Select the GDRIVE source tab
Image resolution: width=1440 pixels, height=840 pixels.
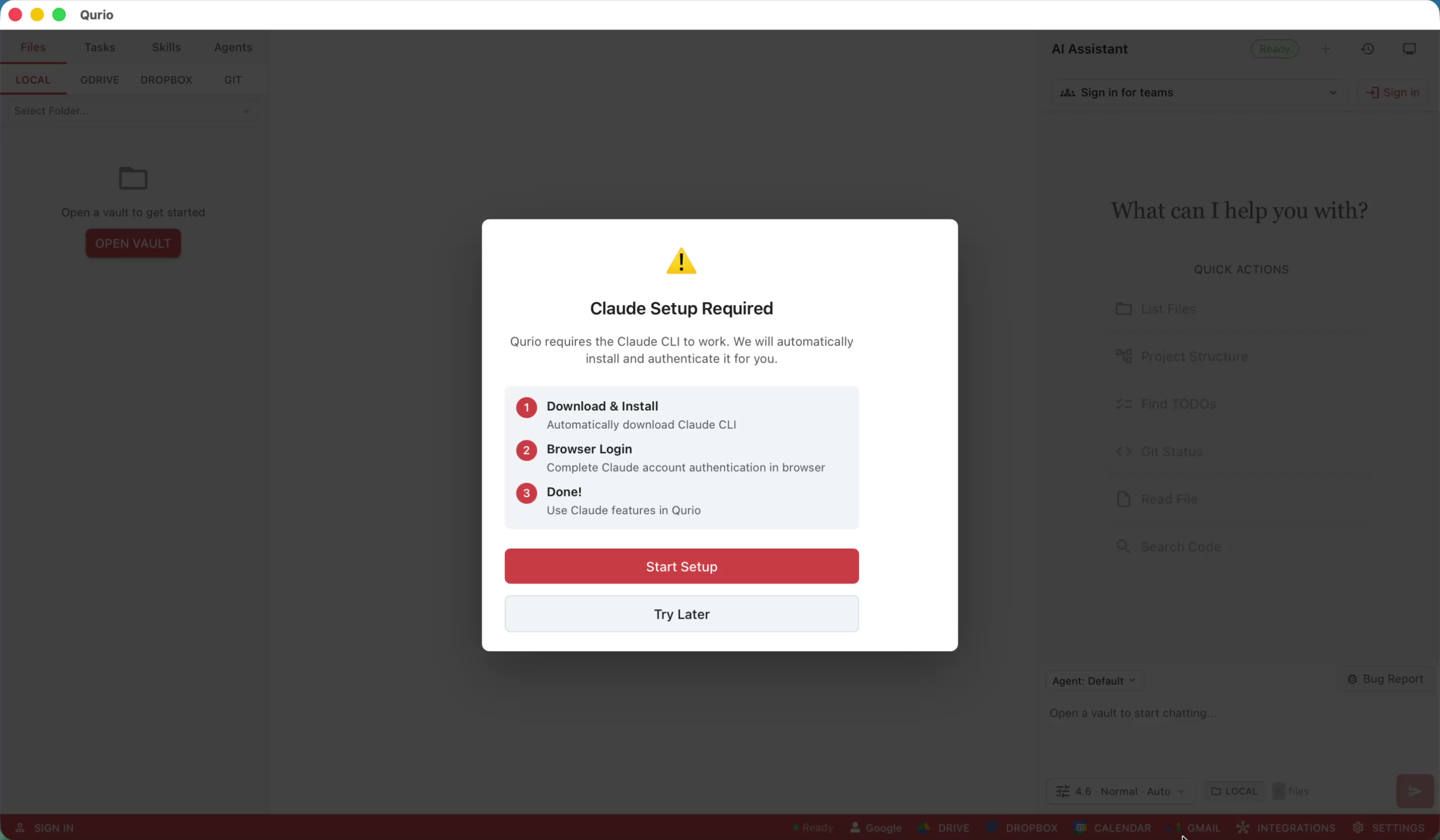tap(100, 80)
